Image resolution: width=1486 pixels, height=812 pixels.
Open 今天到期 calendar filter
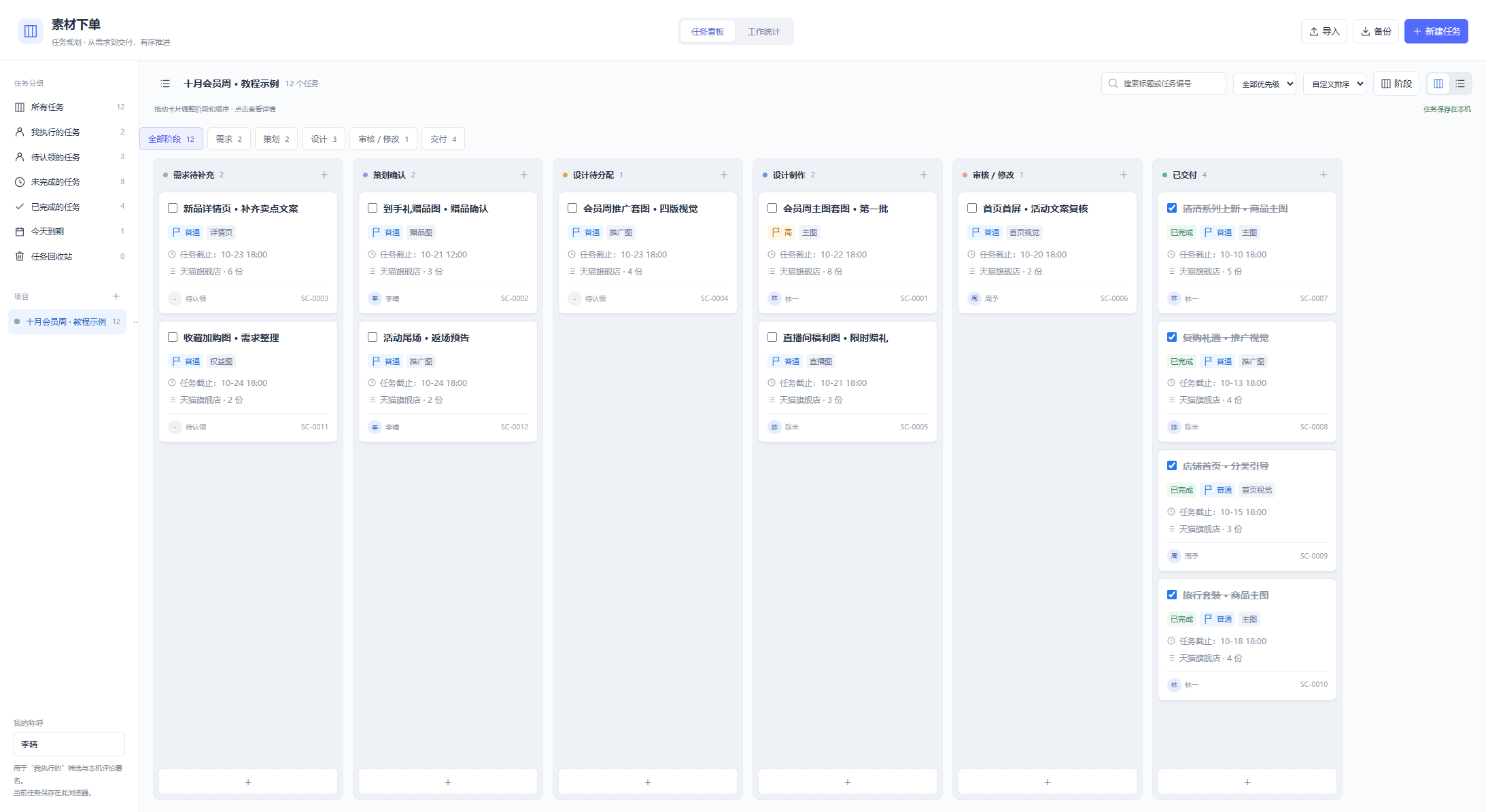point(69,232)
